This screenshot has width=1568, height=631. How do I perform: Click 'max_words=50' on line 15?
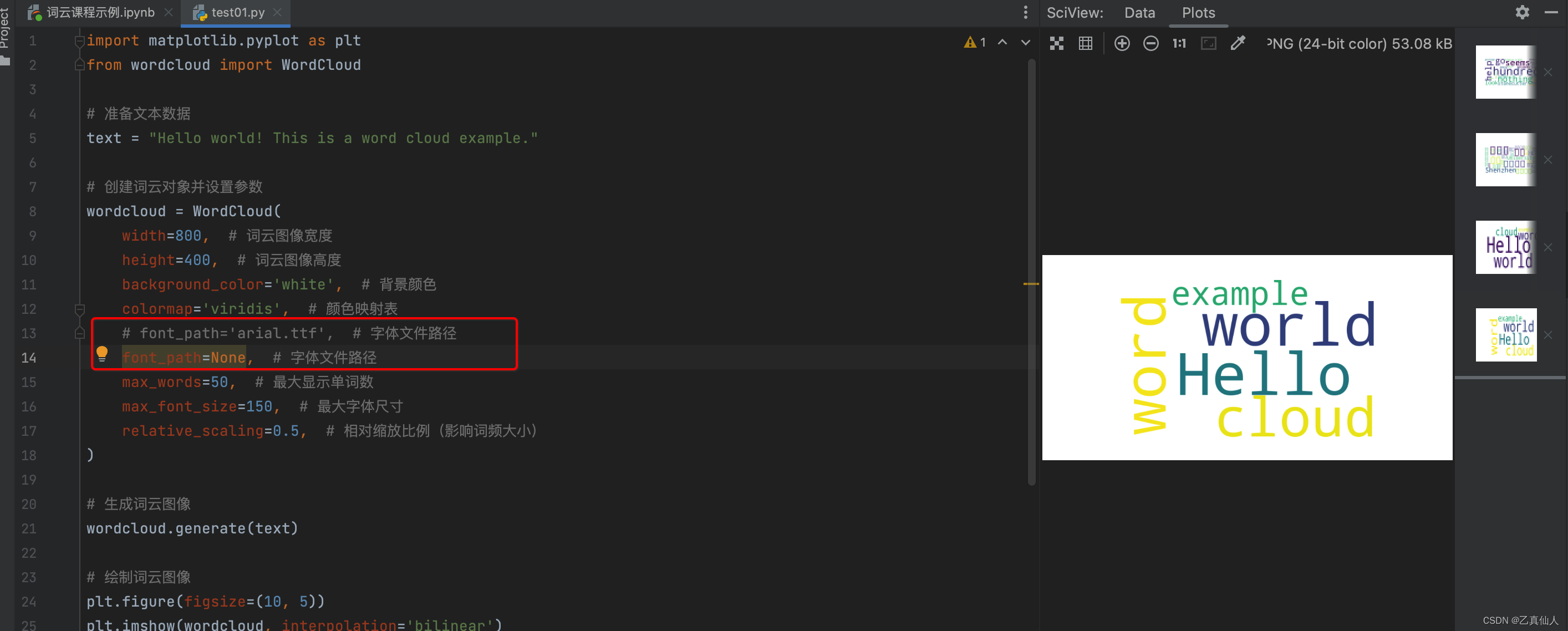tap(175, 382)
